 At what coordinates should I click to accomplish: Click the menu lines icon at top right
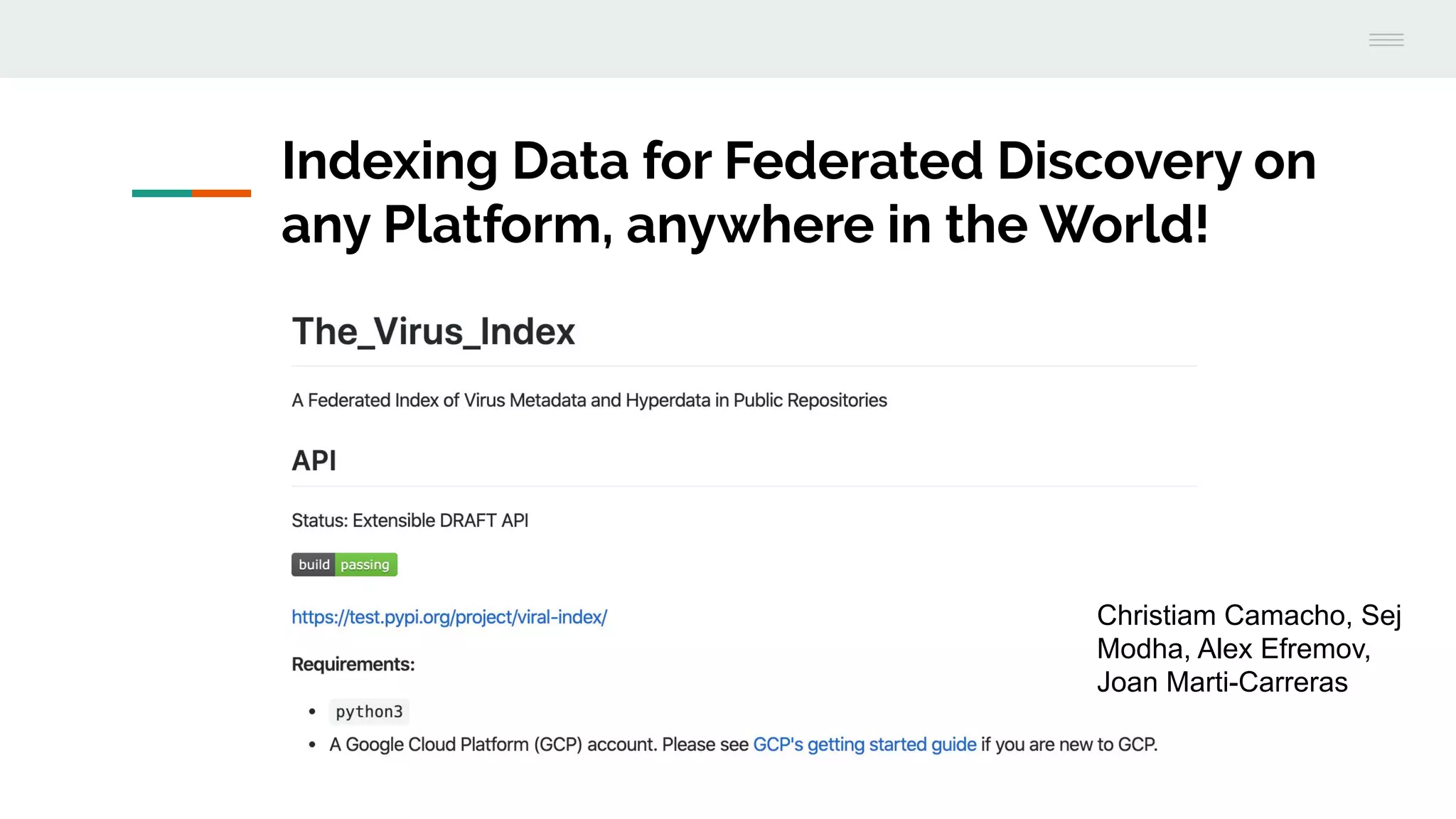tap(1386, 40)
